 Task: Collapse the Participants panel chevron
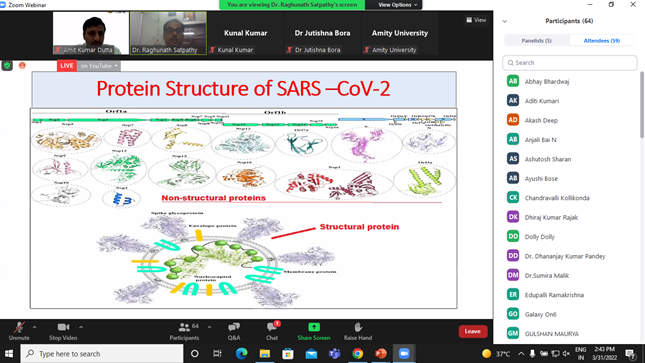[x=505, y=21]
